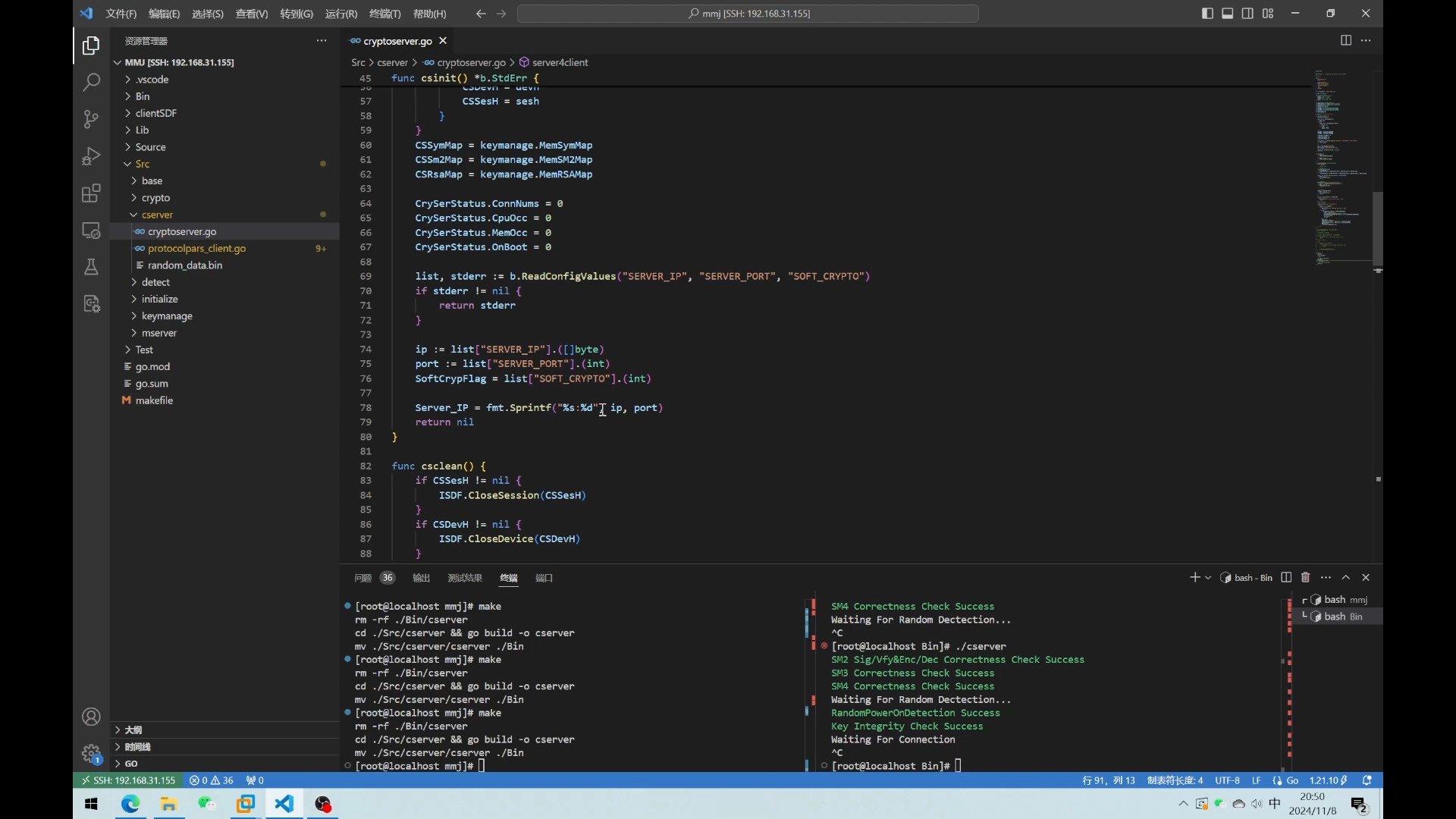
Task: Split the terminal pane
Action: coord(1286,578)
